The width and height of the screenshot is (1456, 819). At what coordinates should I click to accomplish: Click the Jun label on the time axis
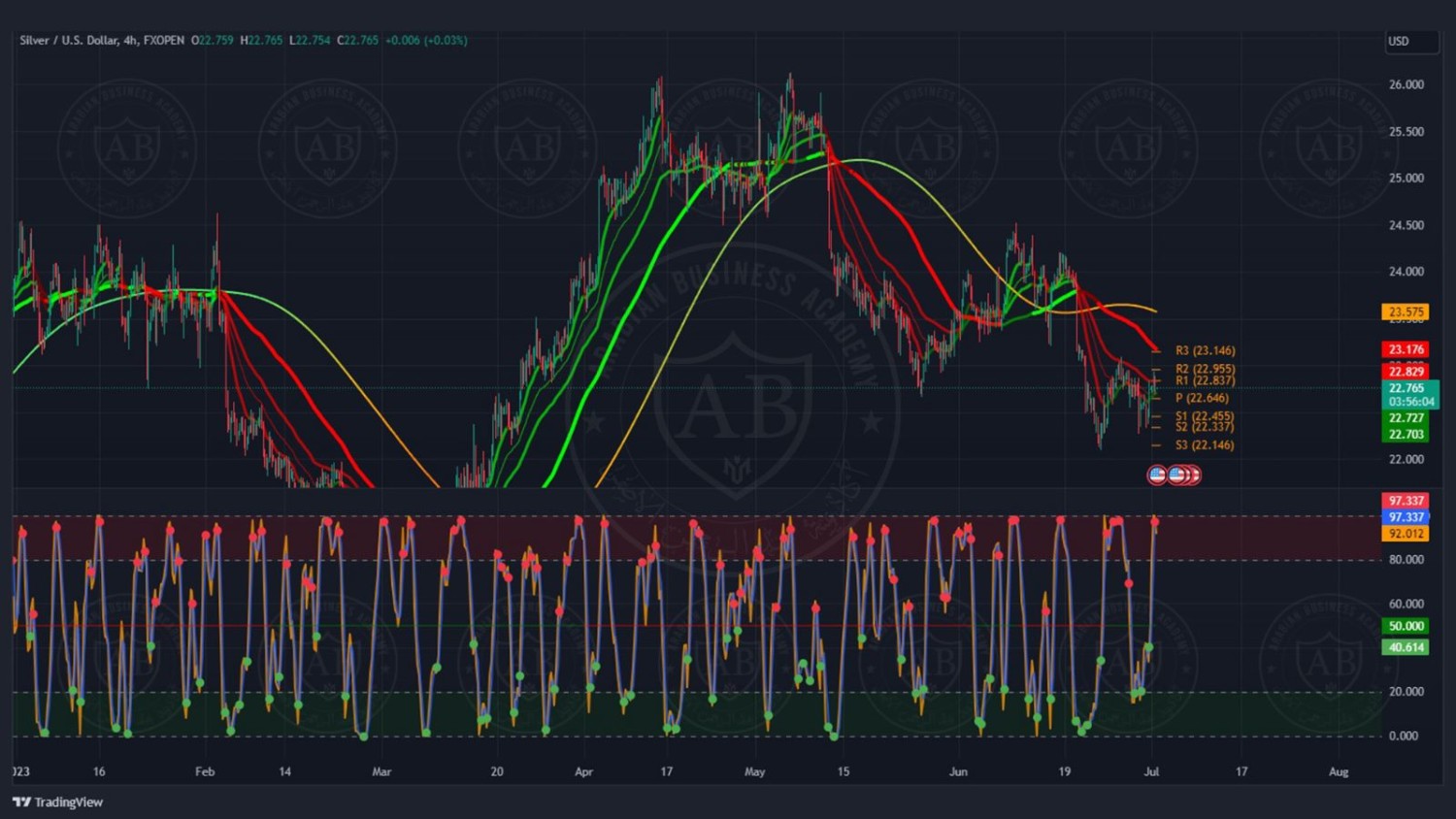(958, 772)
